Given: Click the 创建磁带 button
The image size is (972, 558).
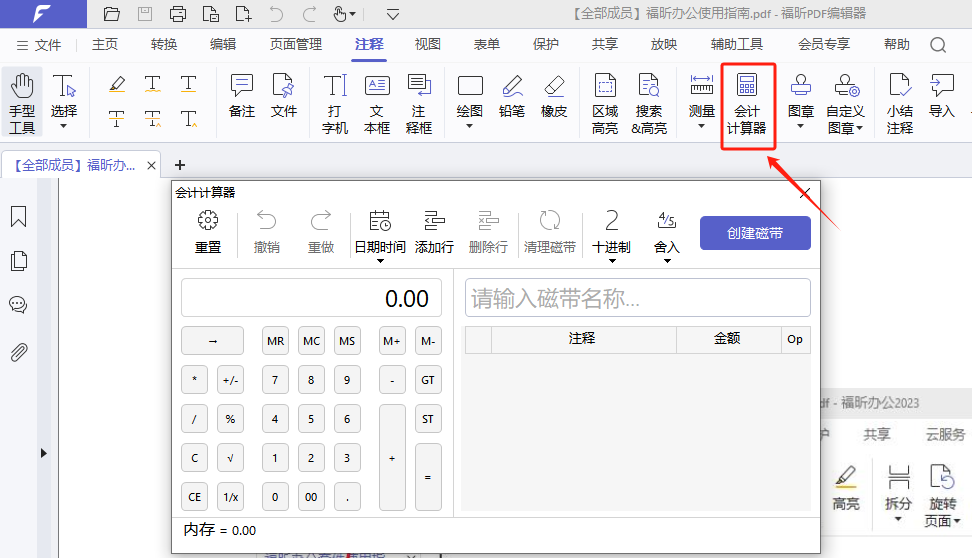Looking at the screenshot, I should (755, 233).
